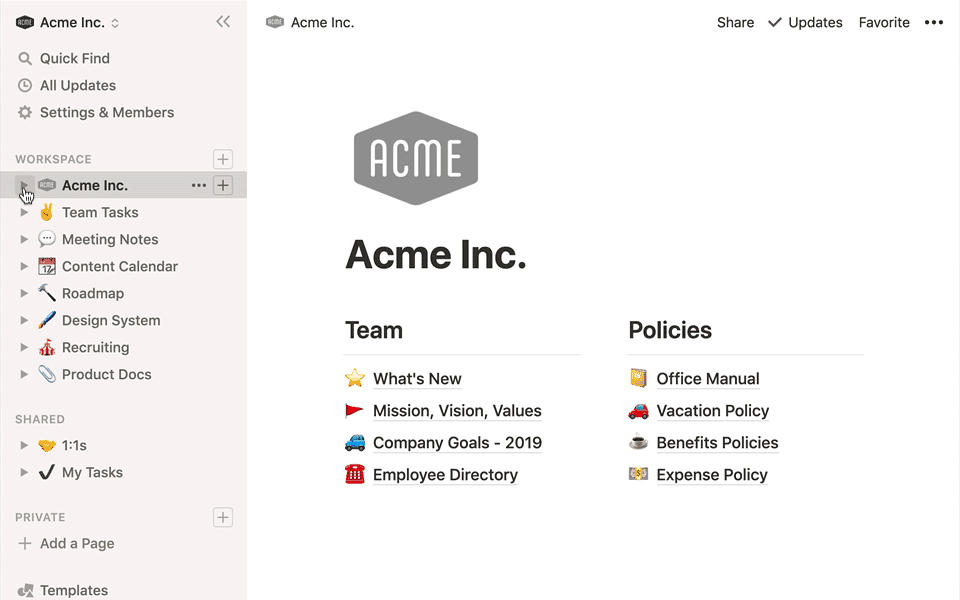Open the Mission, Vision, Values link
Viewport: 960px width, 600px height.
pyautogui.click(x=457, y=411)
